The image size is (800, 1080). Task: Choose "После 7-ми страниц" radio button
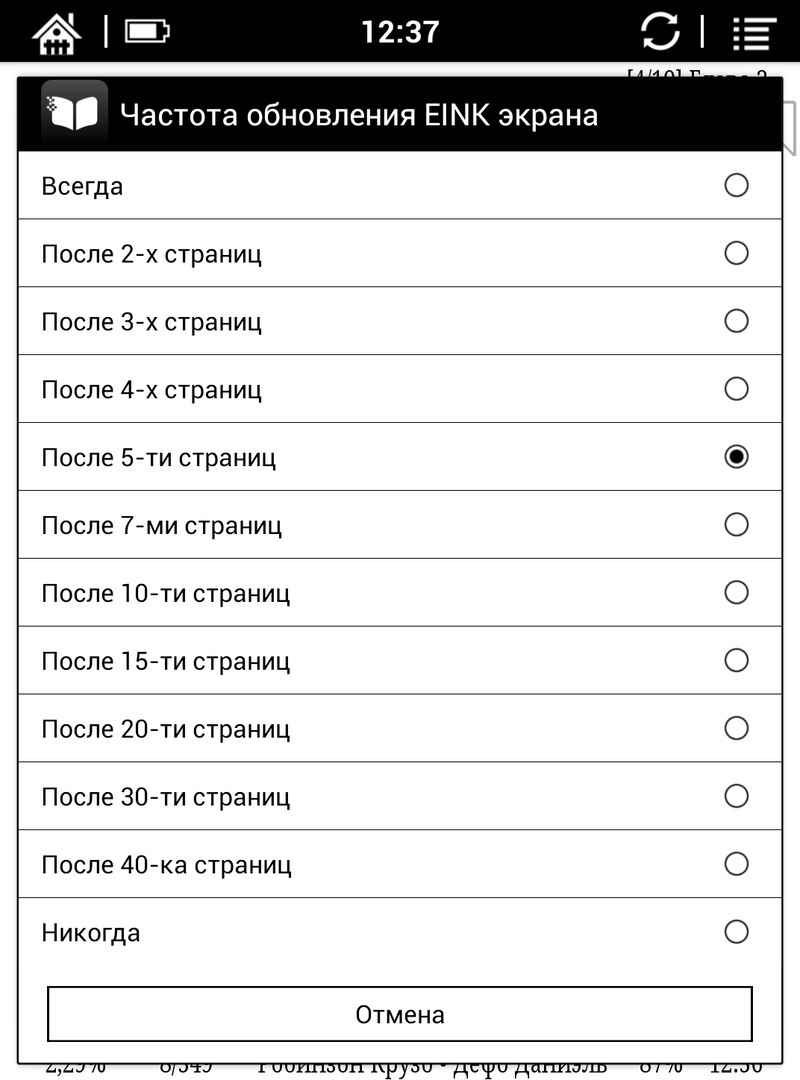pyautogui.click(x=736, y=525)
